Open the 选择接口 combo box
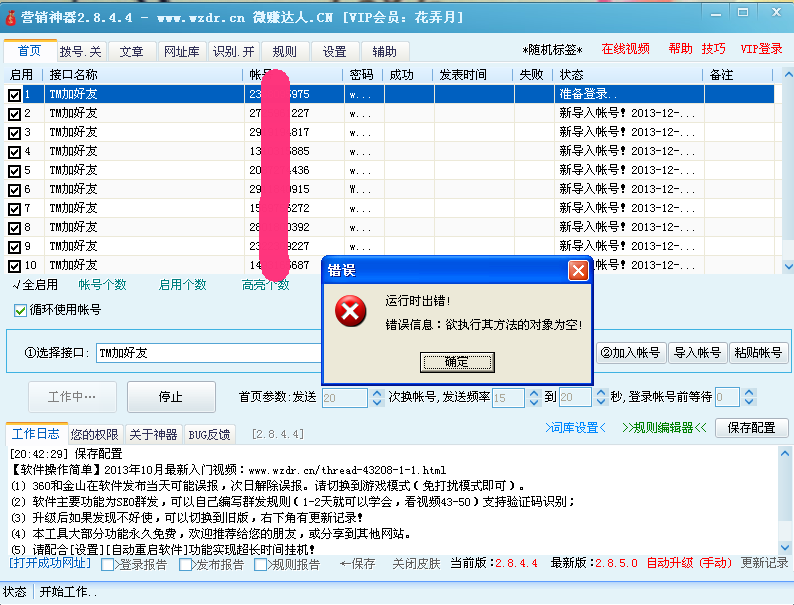The image size is (794, 605). coord(209,353)
